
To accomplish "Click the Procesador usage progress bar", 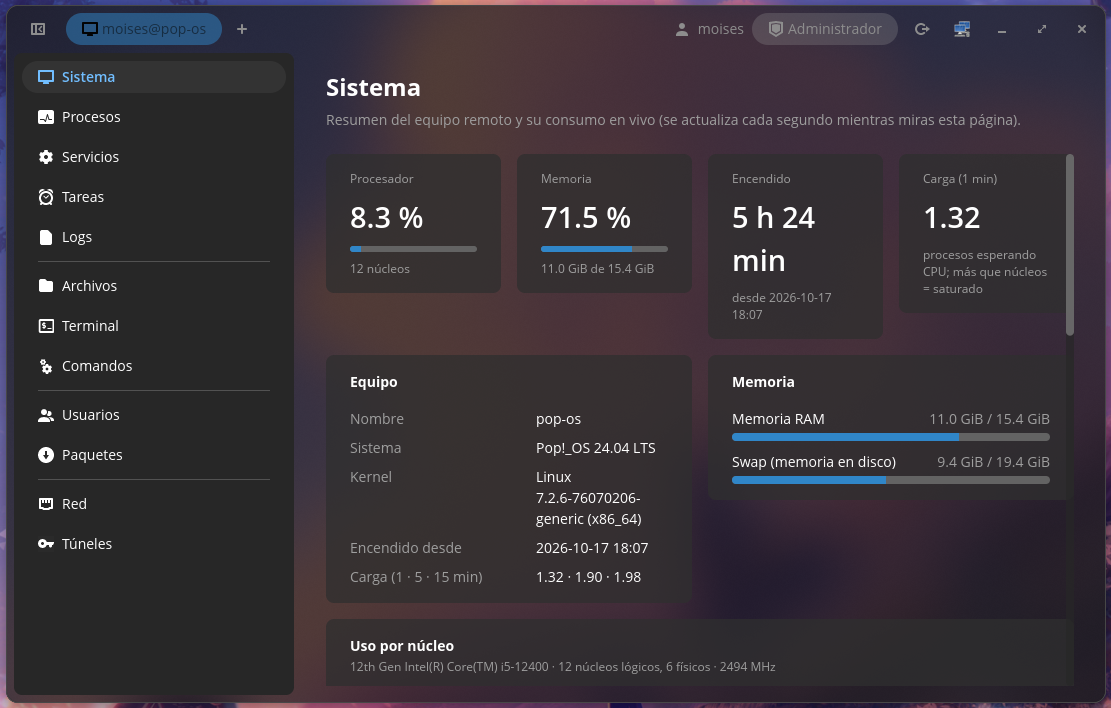I will 413,249.
